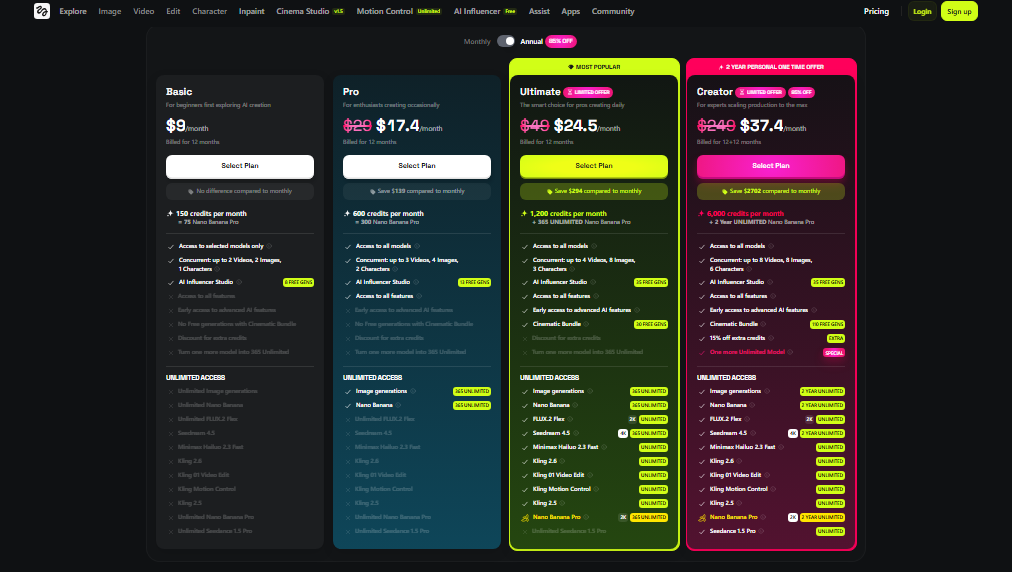The width and height of the screenshot is (1012, 572).
Task: Click the tag icon in 'Save $294 compared to monthly'
Action: 549,192
